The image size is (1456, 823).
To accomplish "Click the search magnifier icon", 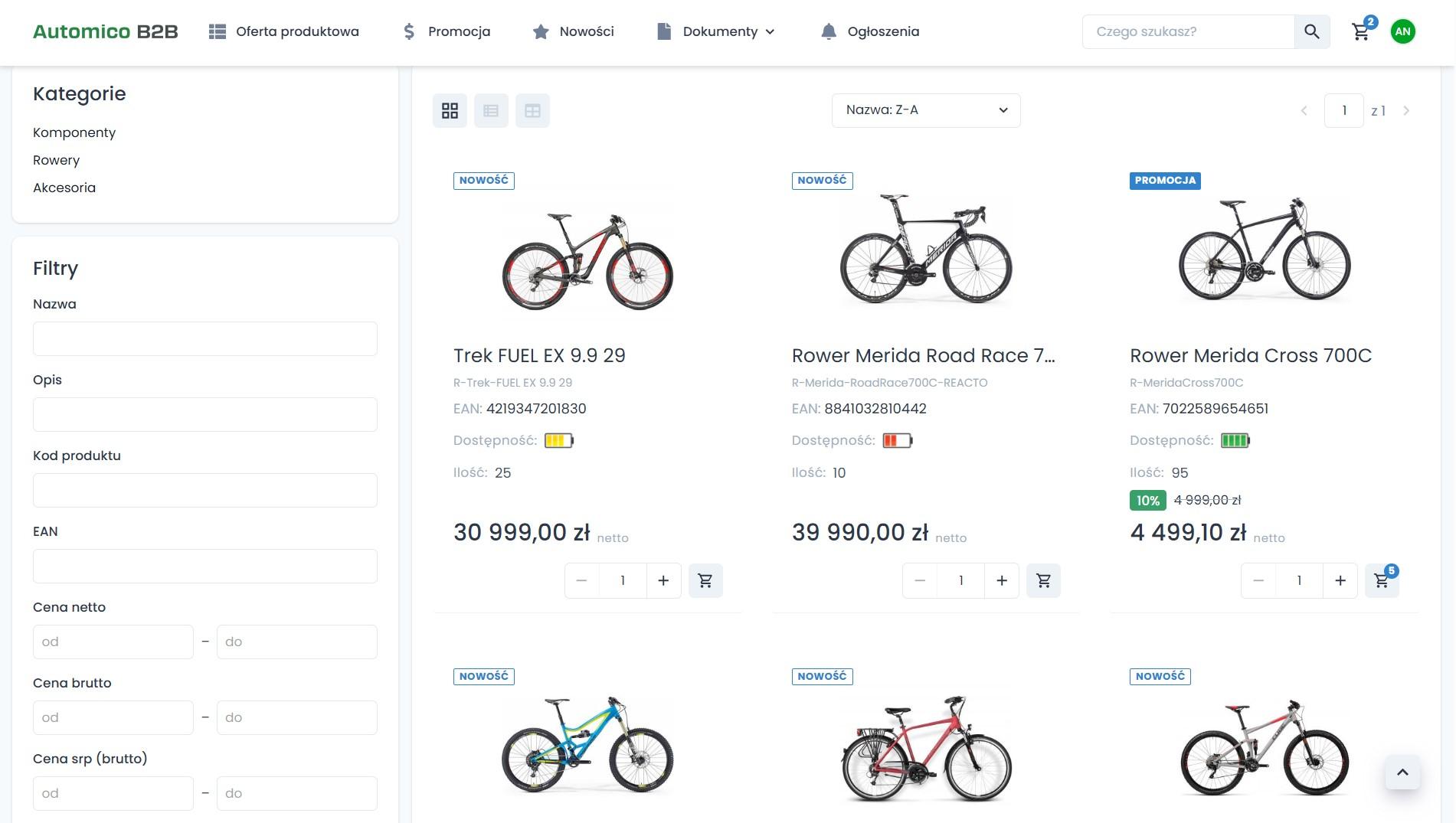I will pyautogui.click(x=1312, y=31).
